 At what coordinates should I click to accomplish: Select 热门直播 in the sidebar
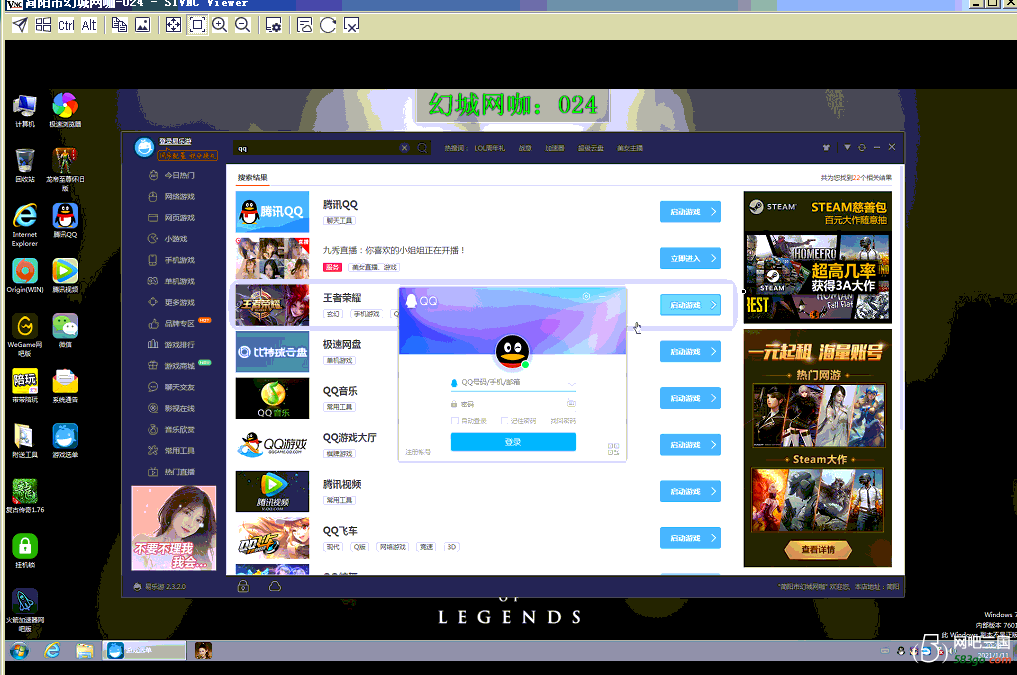point(173,472)
